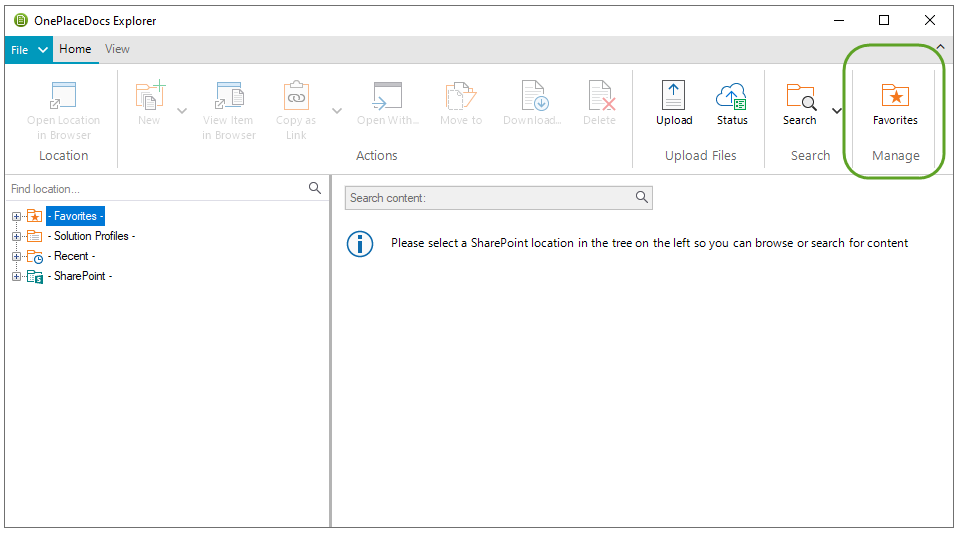Click View Item in Browser icon
The image size is (959, 539).
[229, 95]
